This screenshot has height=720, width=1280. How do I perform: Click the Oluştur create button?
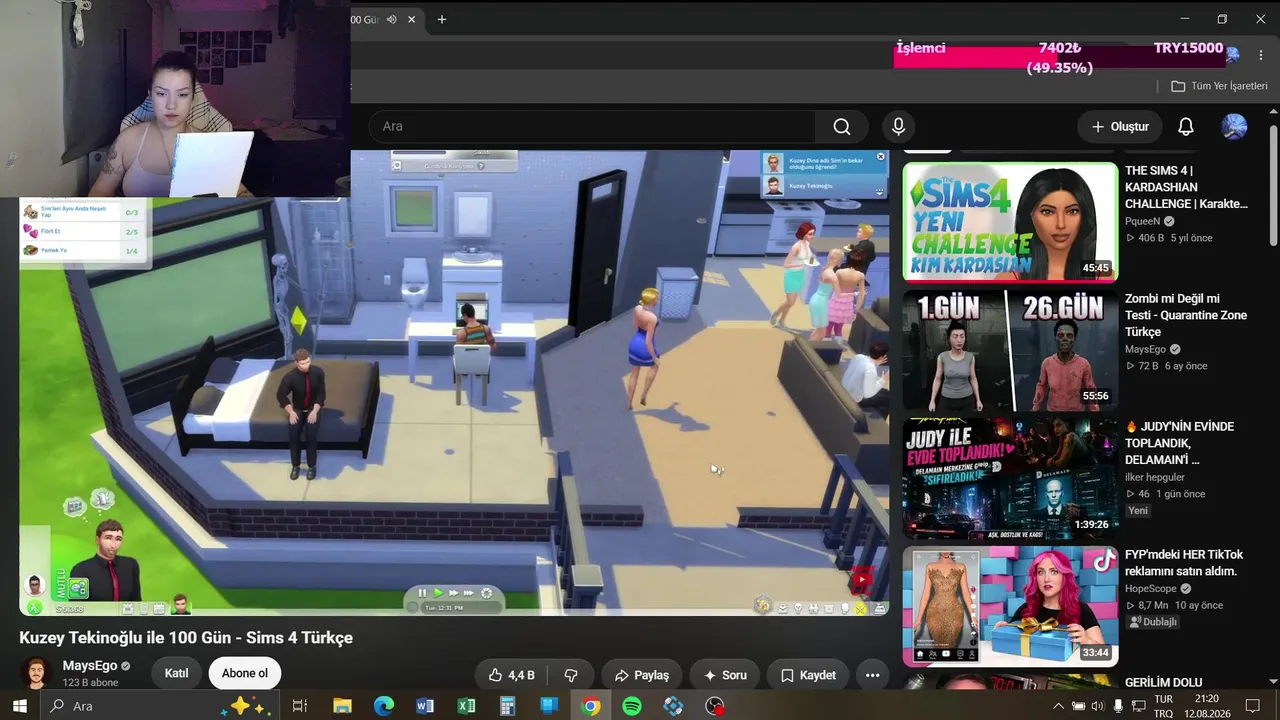click(x=1120, y=127)
